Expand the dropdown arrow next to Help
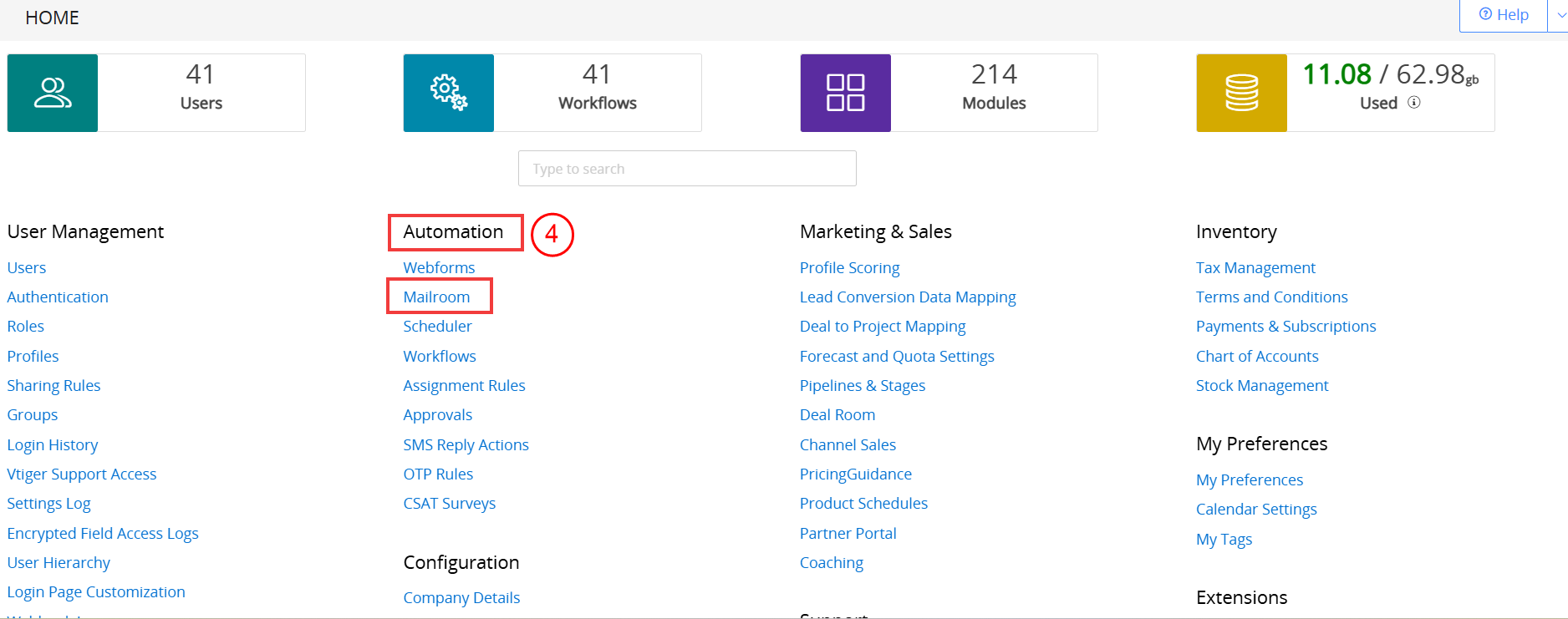Image resolution: width=1568 pixels, height=619 pixels. [x=1560, y=15]
